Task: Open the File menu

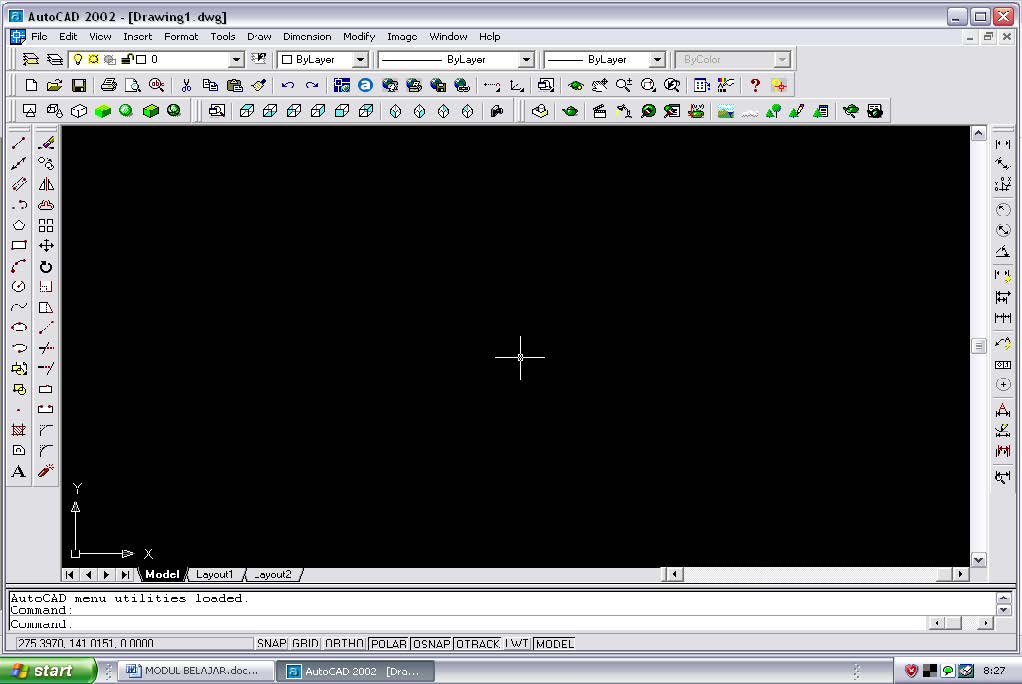Action: coord(39,37)
